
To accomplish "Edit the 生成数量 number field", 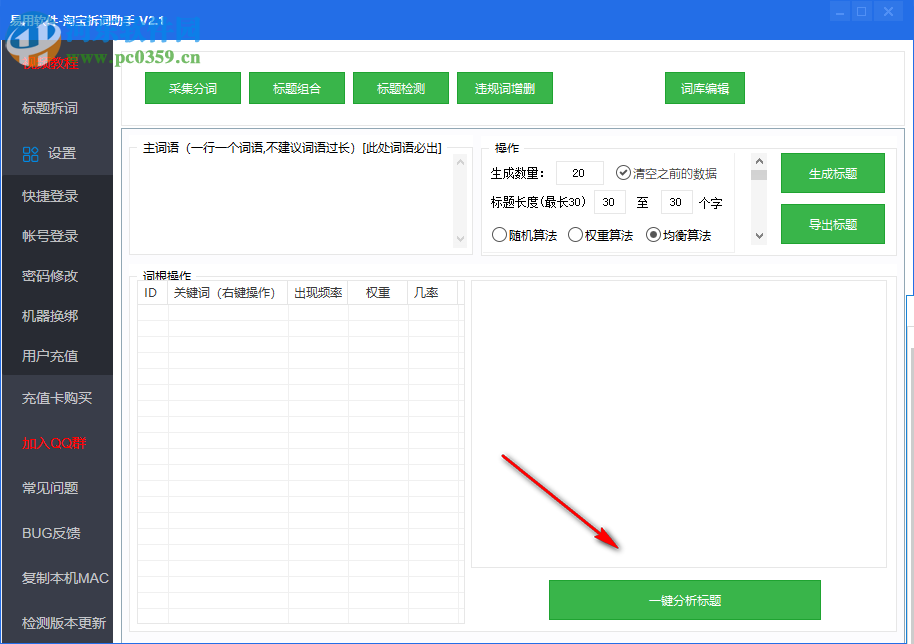I will pyautogui.click(x=579, y=172).
